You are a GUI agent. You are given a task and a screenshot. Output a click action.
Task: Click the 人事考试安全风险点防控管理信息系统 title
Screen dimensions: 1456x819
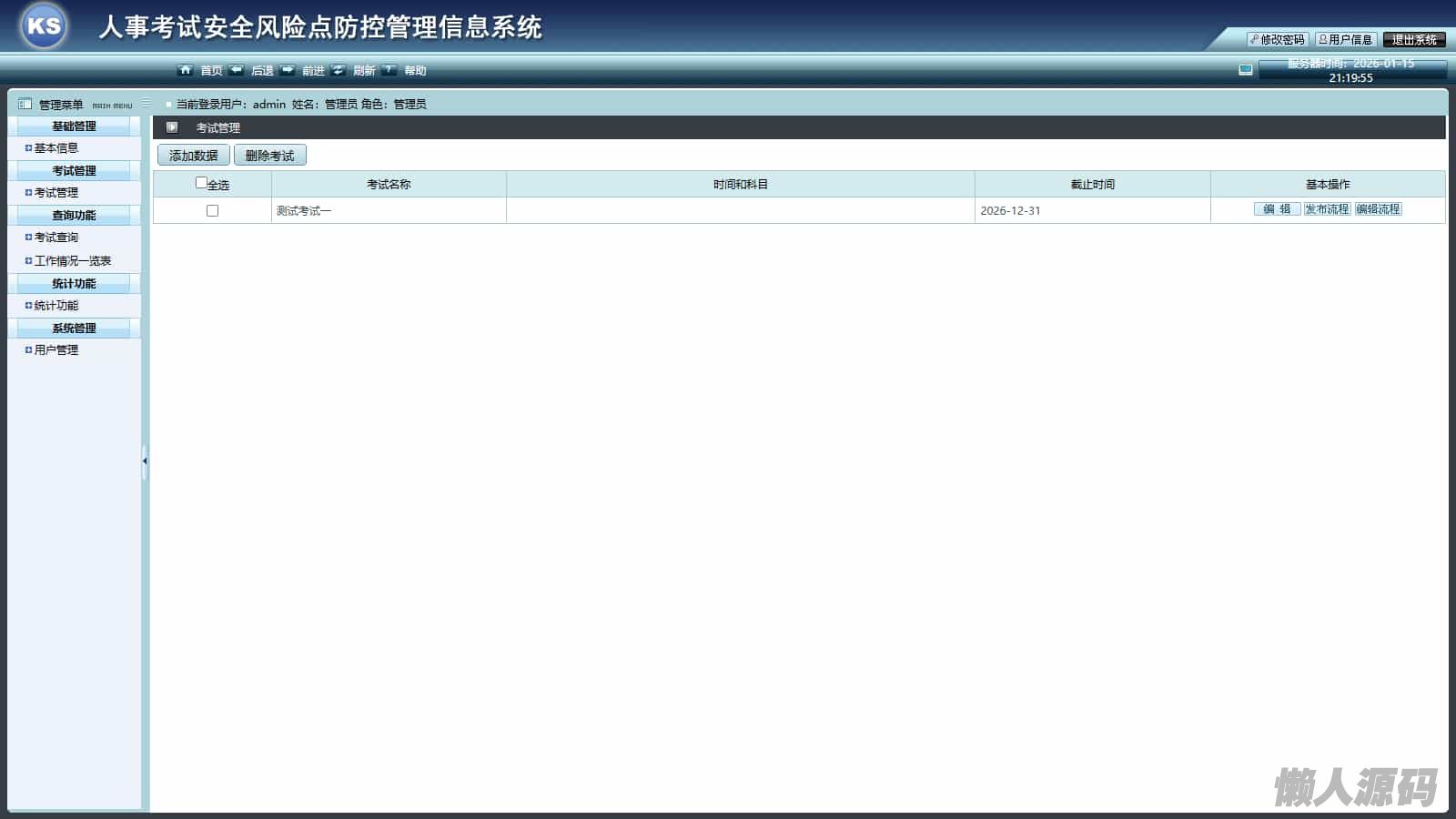(x=320, y=27)
